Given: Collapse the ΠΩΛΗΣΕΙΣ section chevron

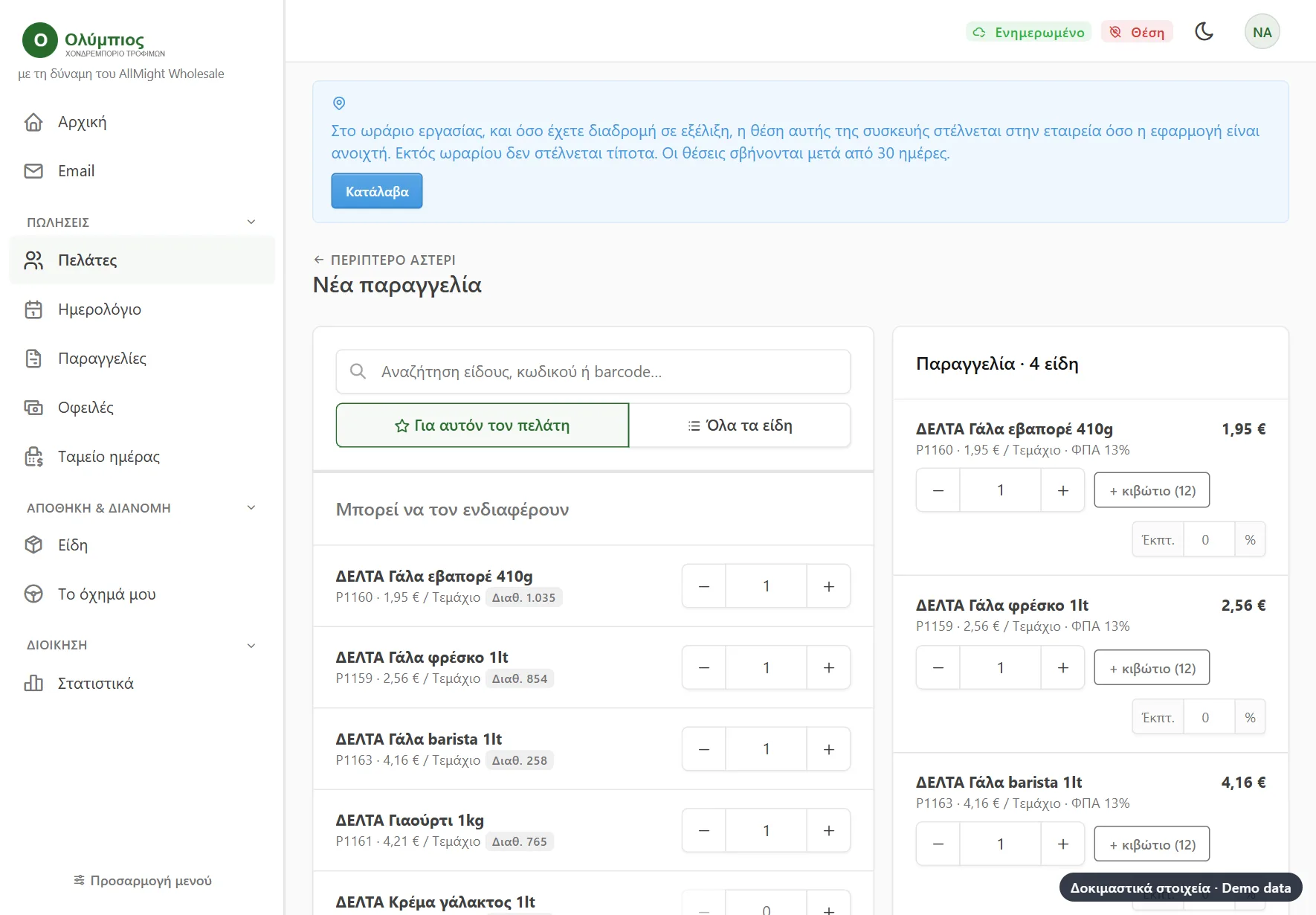Looking at the screenshot, I should (251, 222).
